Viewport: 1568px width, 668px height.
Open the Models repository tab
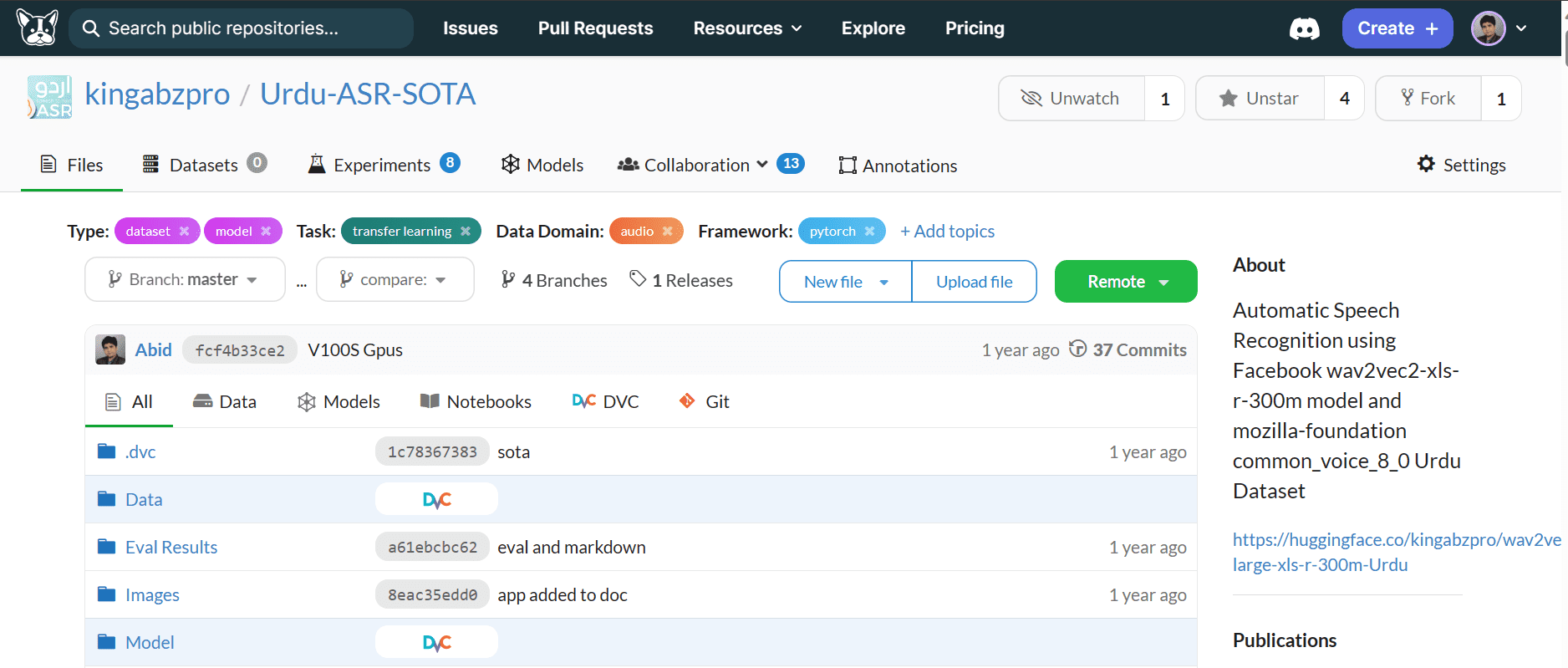542,165
